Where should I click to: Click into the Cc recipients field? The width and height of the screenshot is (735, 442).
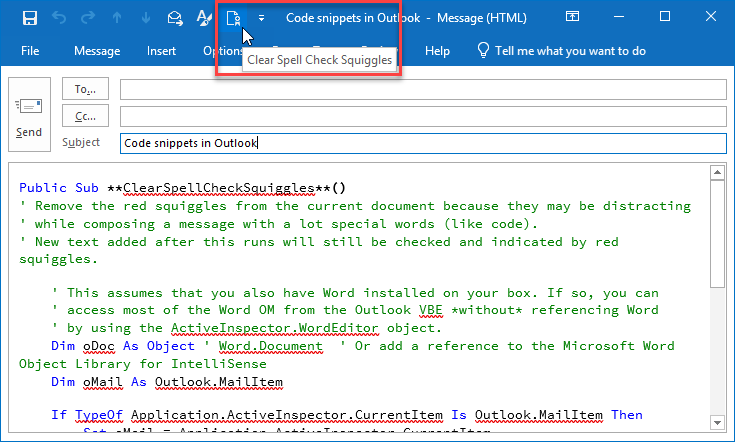(x=423, y=116)
